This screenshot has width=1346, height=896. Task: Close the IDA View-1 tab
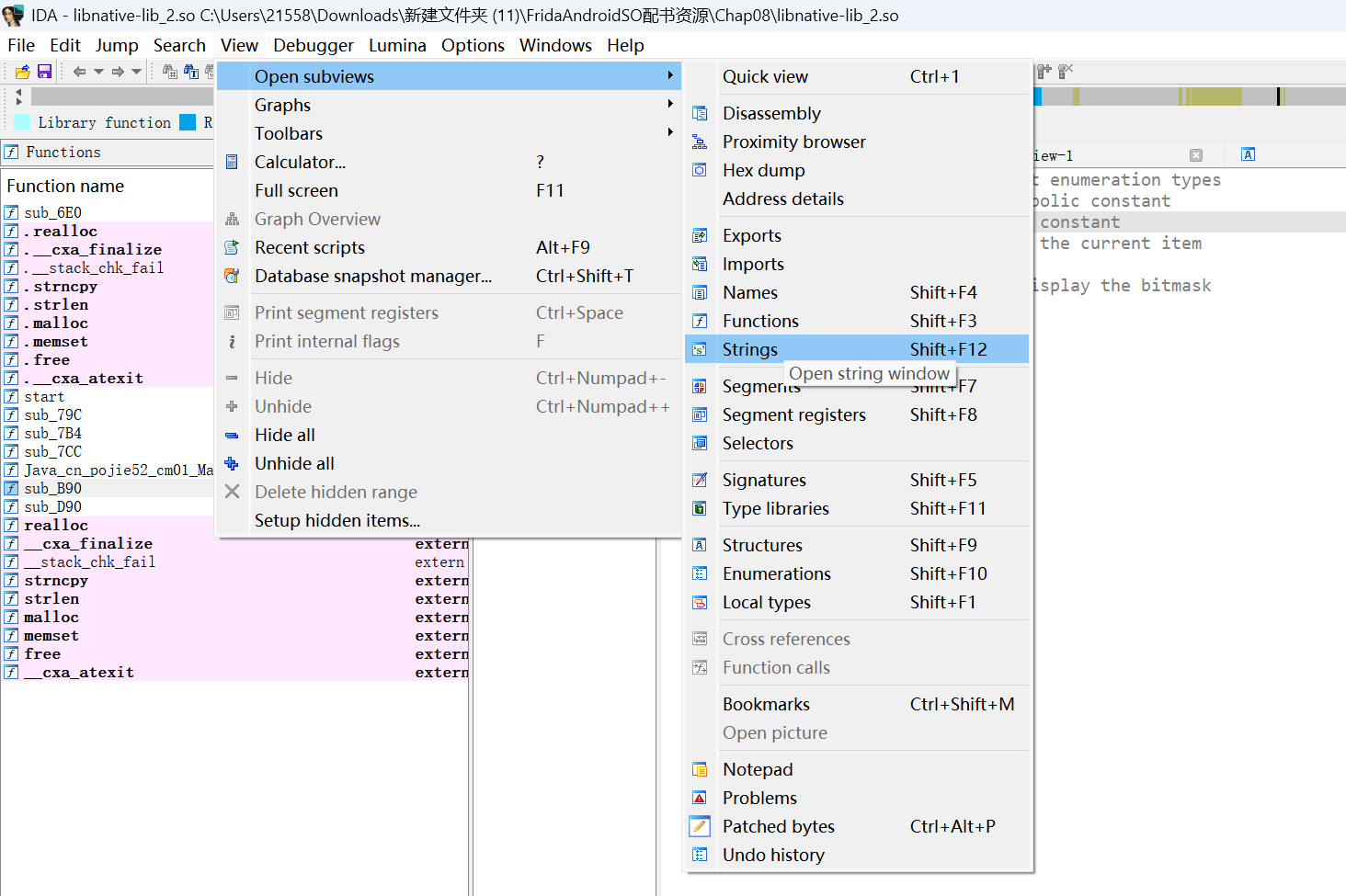(1196, 155)
